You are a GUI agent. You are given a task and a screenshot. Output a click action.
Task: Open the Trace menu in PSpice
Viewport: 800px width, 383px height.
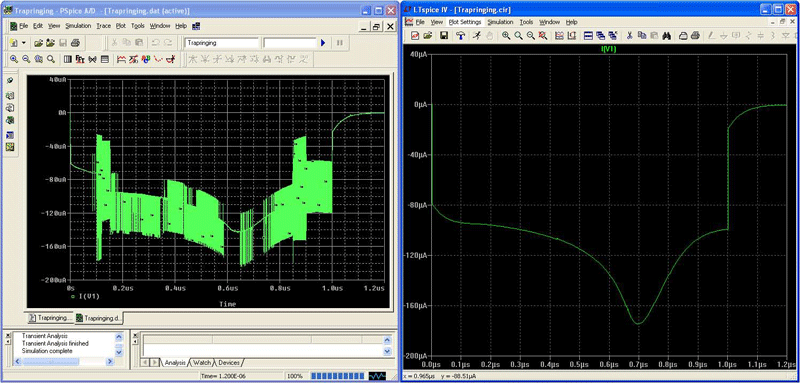pos(104,26)
